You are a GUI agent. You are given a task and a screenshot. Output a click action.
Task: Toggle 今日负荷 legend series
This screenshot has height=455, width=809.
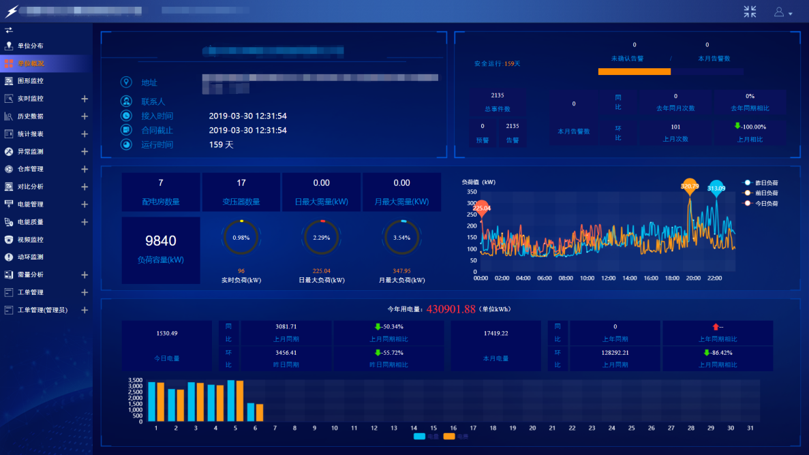point(761,203)
